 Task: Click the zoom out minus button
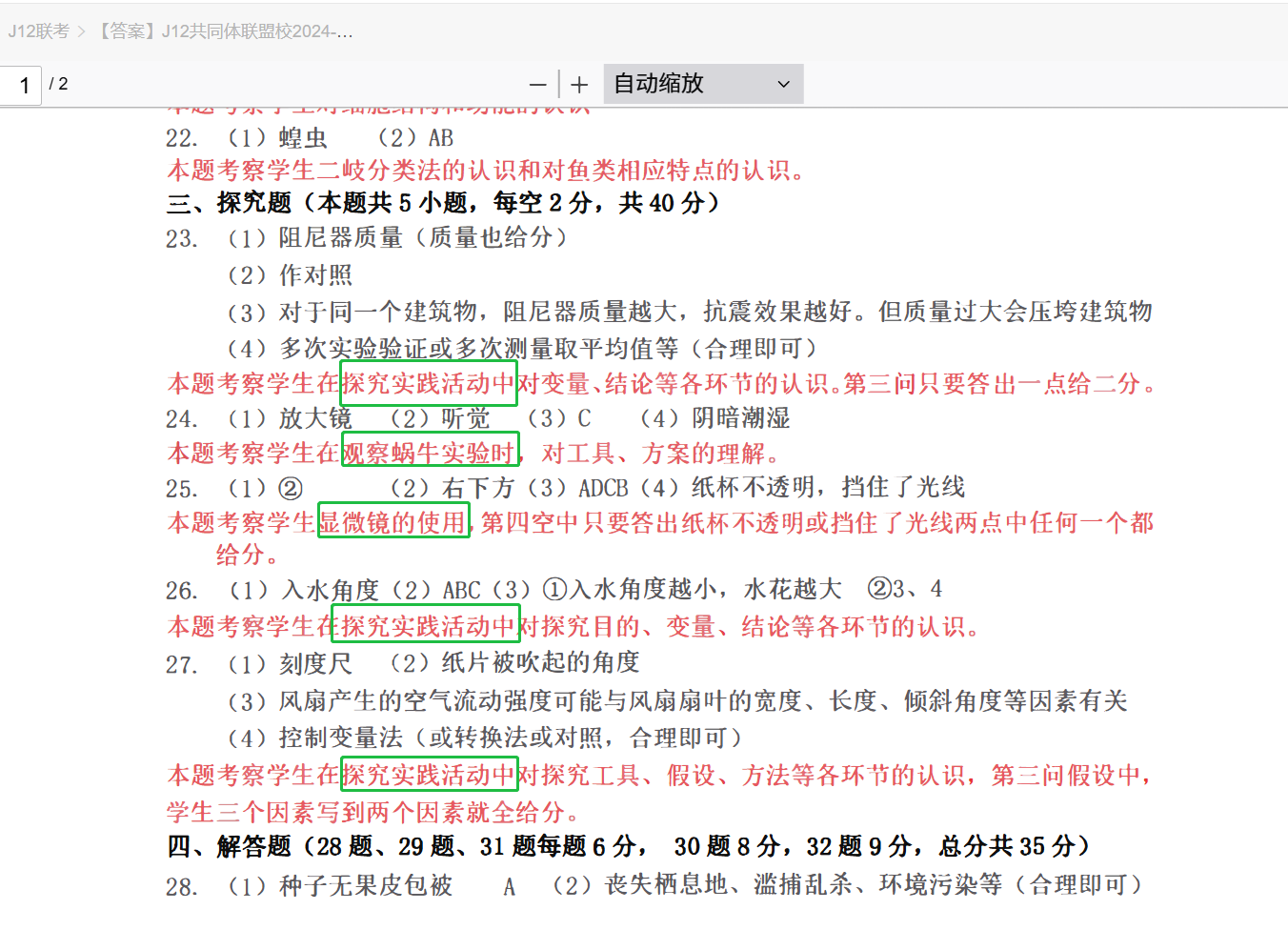tap(538, 85)
